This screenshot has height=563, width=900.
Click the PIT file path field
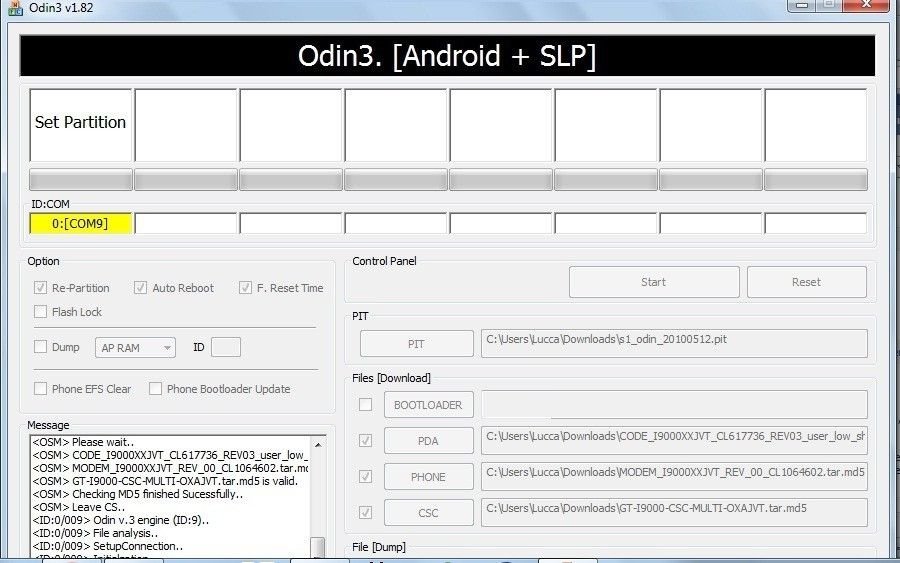tap(674, 343)
